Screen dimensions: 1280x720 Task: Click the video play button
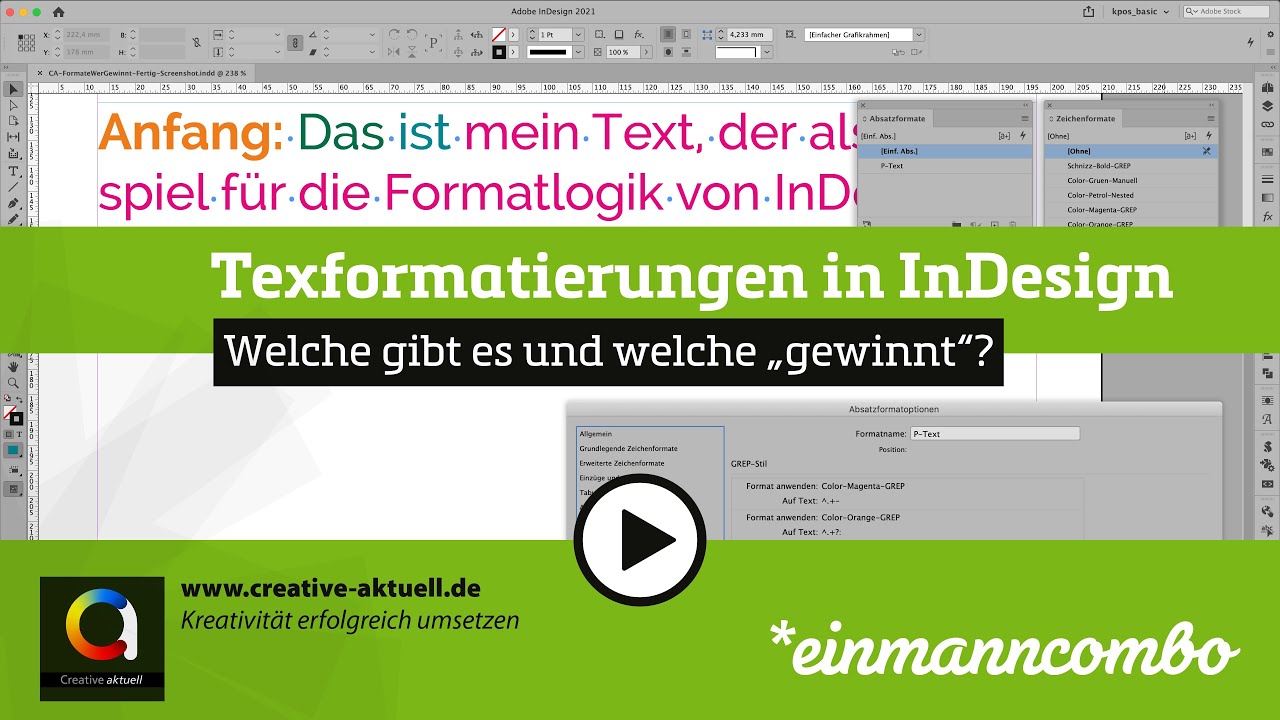pyautogui.click(x=640, y=541)
